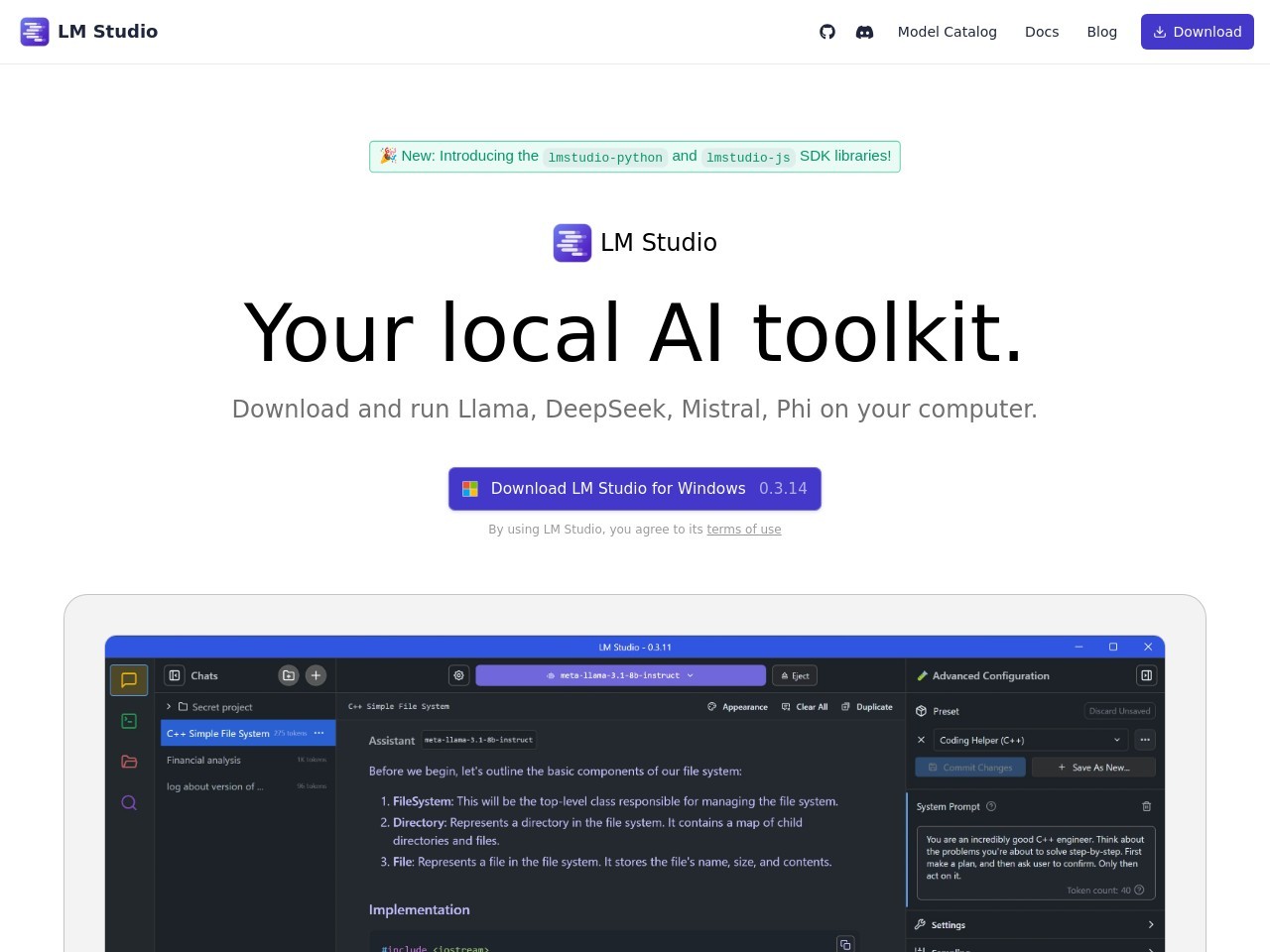Select the Financial analysis chat
This screenshot has height=952, width=1270.
click(204, 761)
